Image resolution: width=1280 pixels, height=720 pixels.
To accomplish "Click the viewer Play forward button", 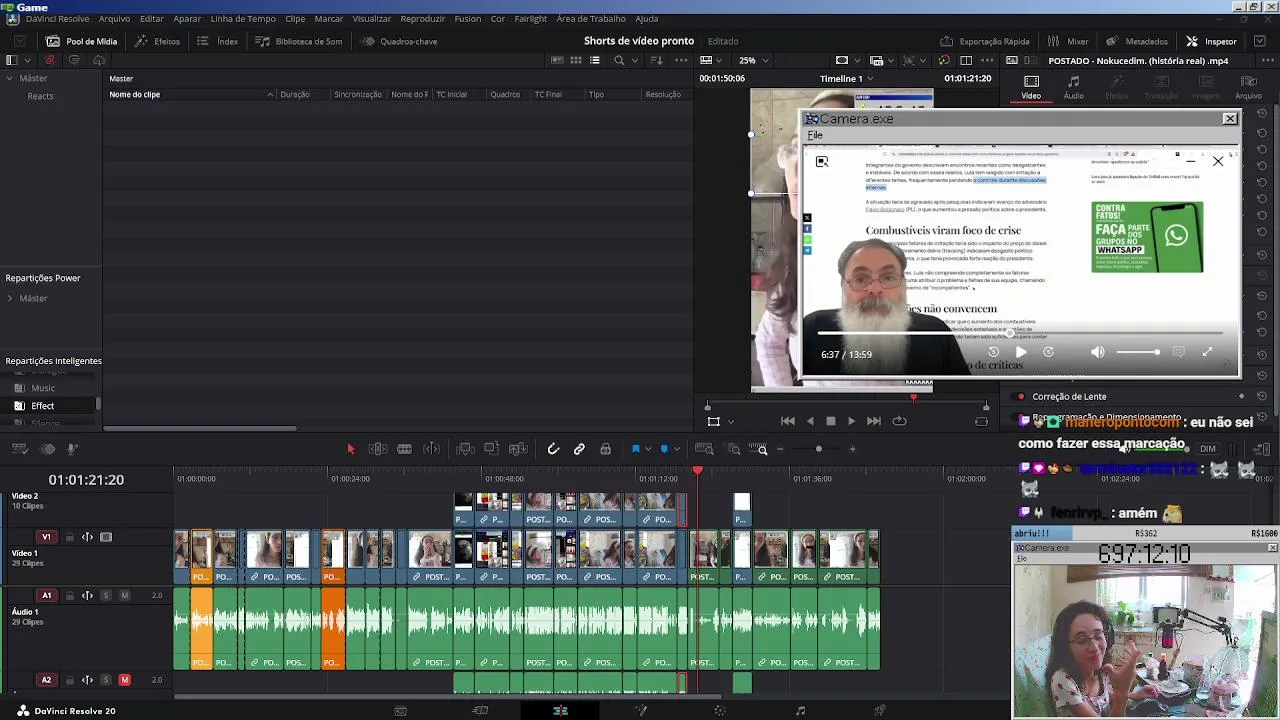I will [x=851, y=421].
